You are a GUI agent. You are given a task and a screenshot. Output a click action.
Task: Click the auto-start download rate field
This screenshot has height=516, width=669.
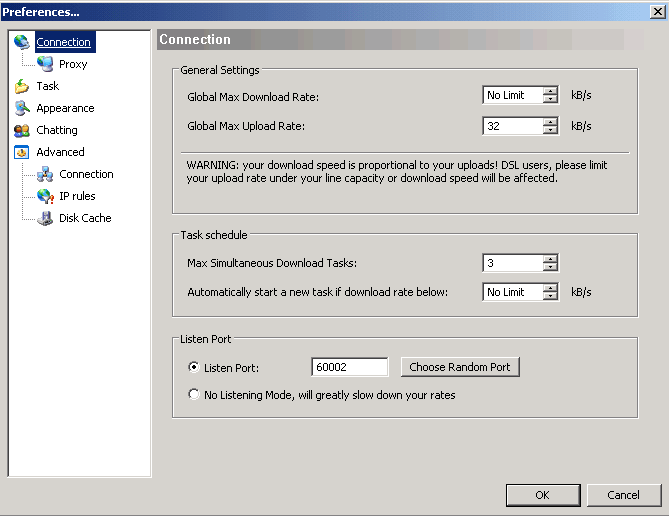pyautogui.click(x=513, y=292)
